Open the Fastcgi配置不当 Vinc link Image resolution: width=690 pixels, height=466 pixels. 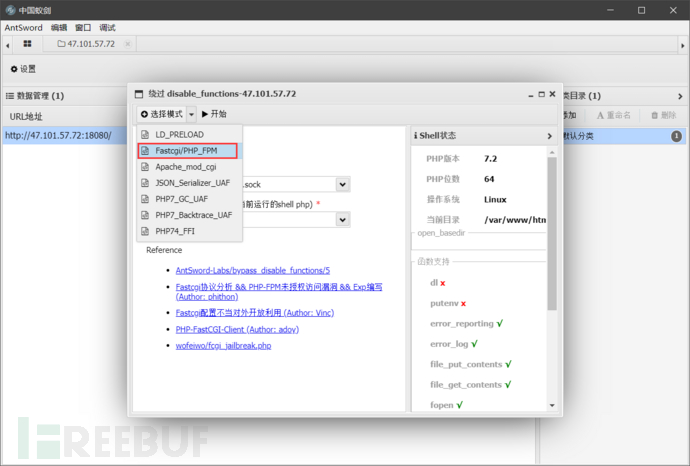tap(255, 313)
